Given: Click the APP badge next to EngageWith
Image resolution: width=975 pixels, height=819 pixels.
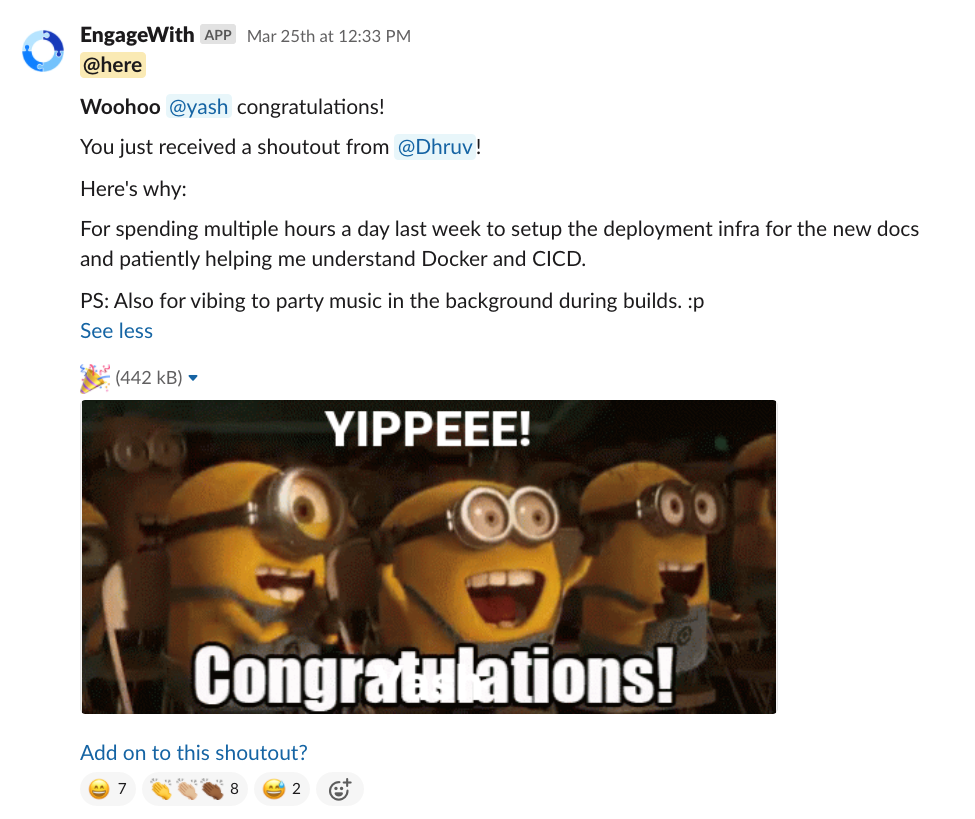Looking at the screenshot, I should [218, 35].
